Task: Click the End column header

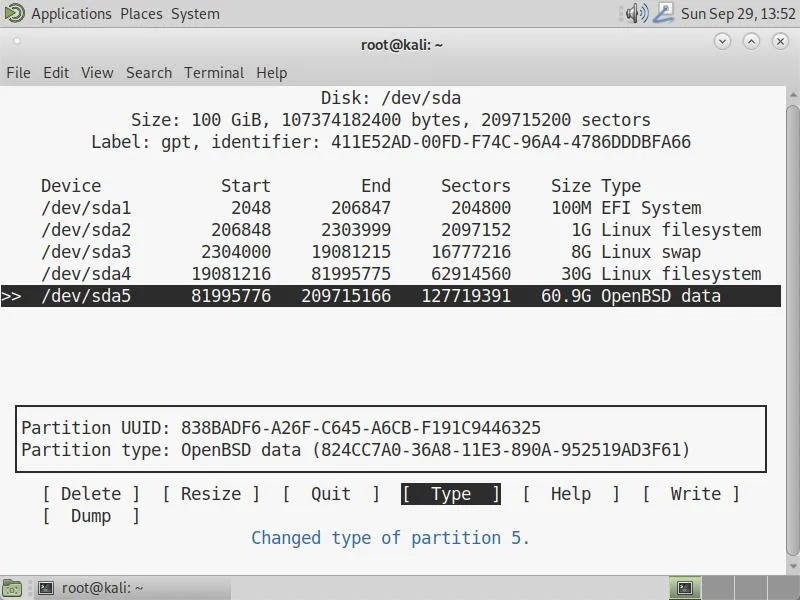Action: 376,186
